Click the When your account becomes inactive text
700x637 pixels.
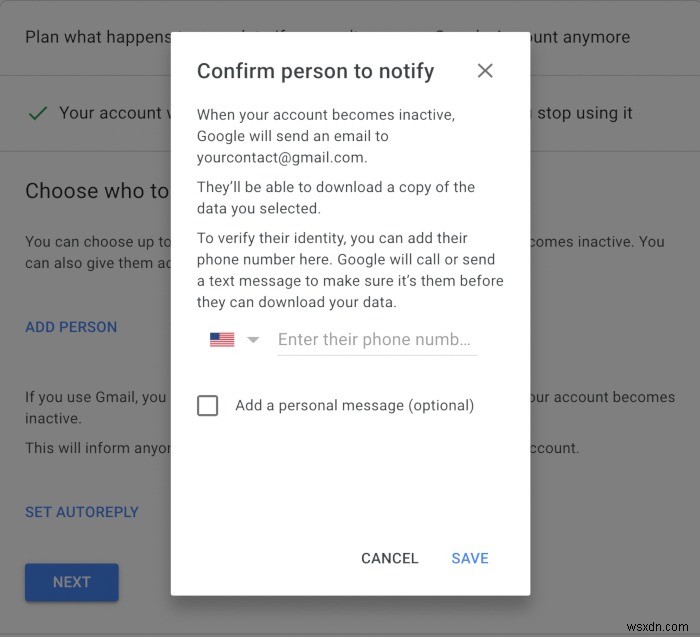coord(326,115)
